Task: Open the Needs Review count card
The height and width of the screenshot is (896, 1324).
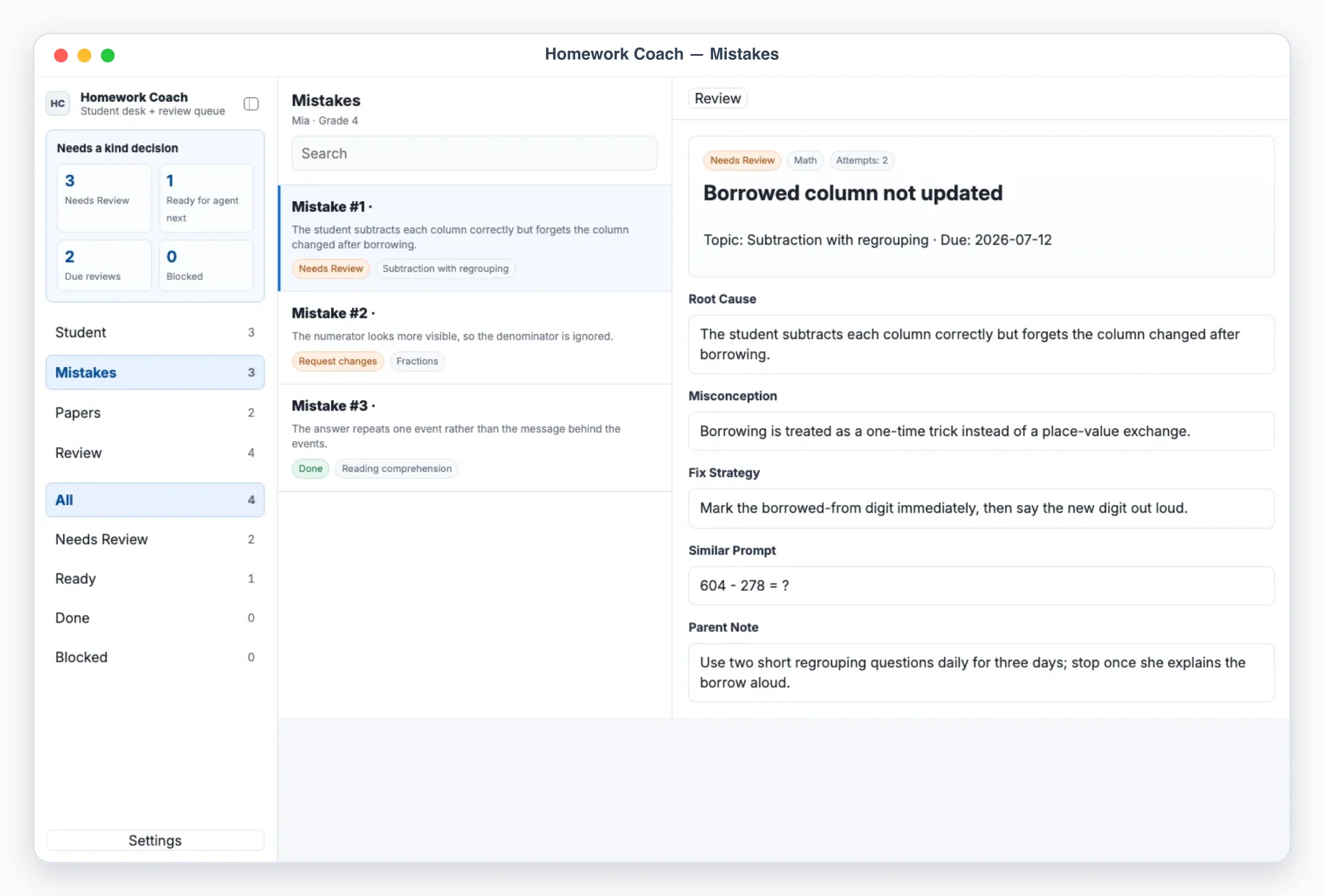Action: coord(104,198)
